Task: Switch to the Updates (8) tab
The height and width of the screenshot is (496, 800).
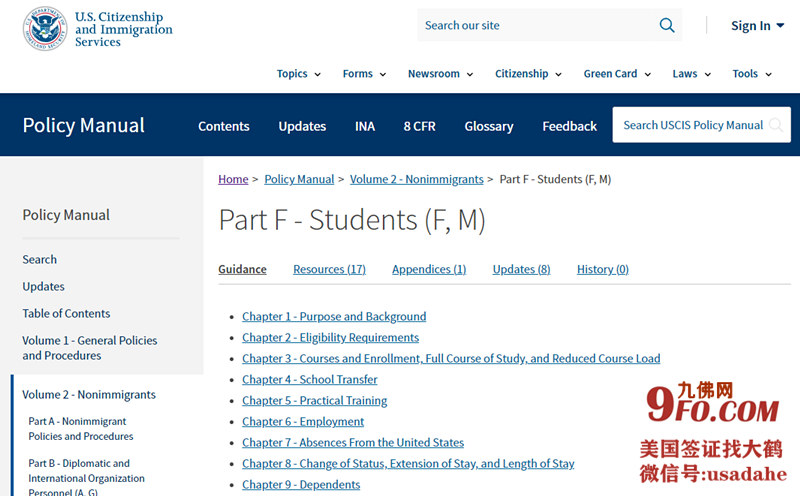Action: 521,269
